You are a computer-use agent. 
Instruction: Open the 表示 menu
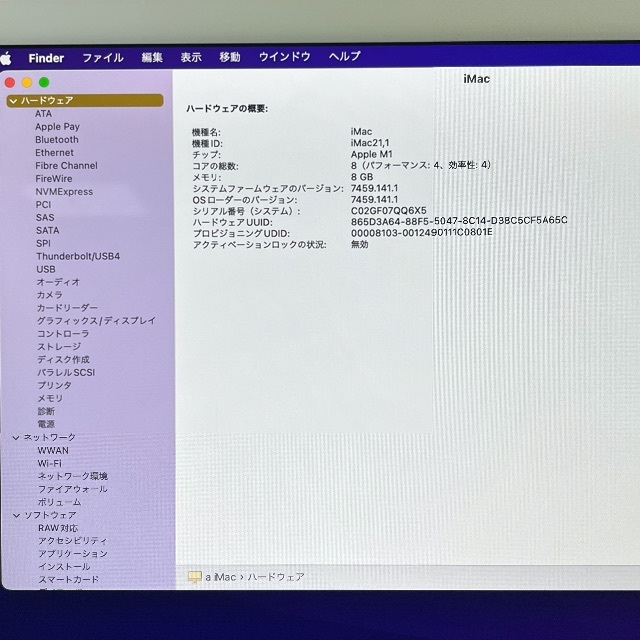(x=191, y=57)
